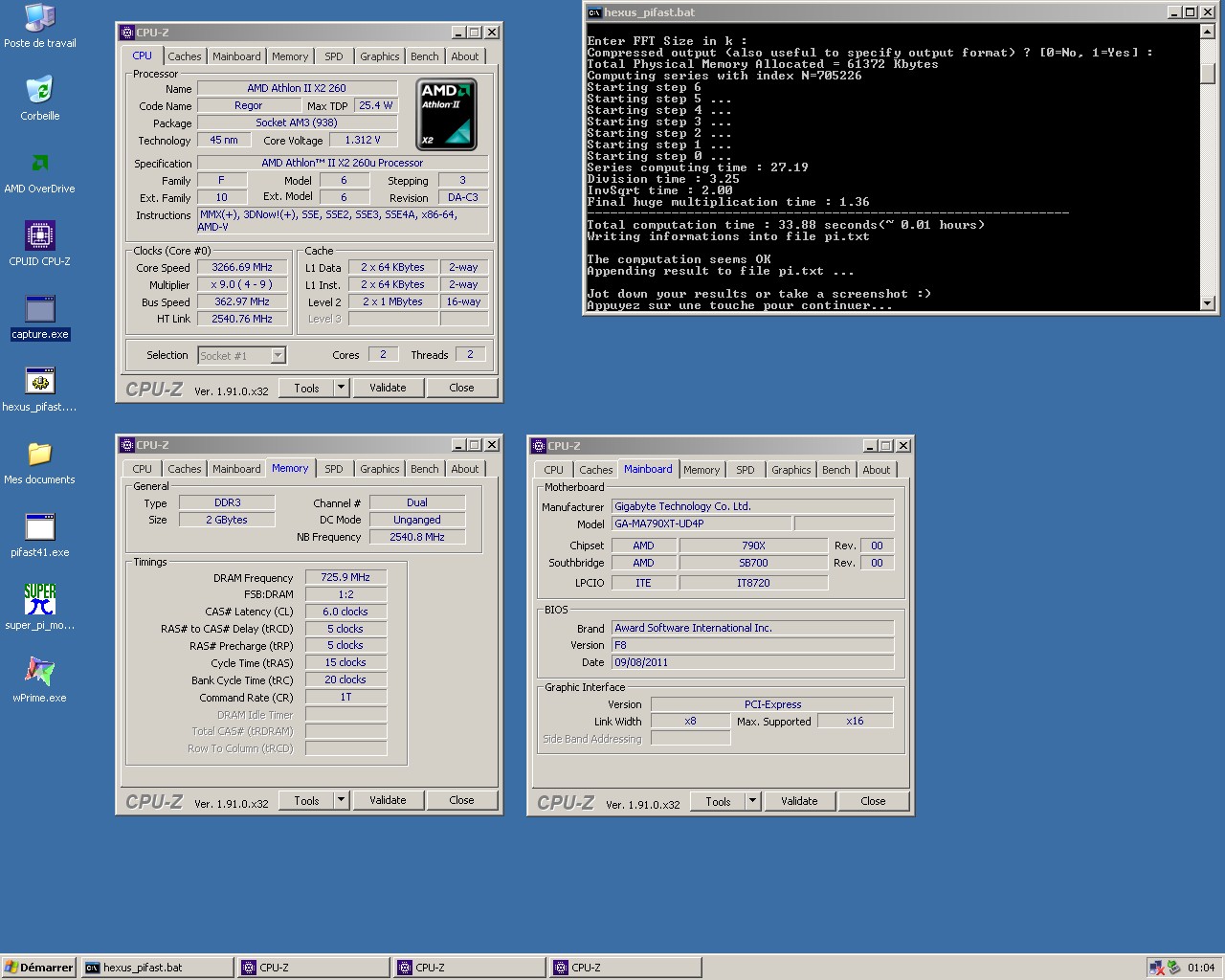Activate third CPU-Z taskbar button
Screen dimensions: 1225x980
click(626, 968)
